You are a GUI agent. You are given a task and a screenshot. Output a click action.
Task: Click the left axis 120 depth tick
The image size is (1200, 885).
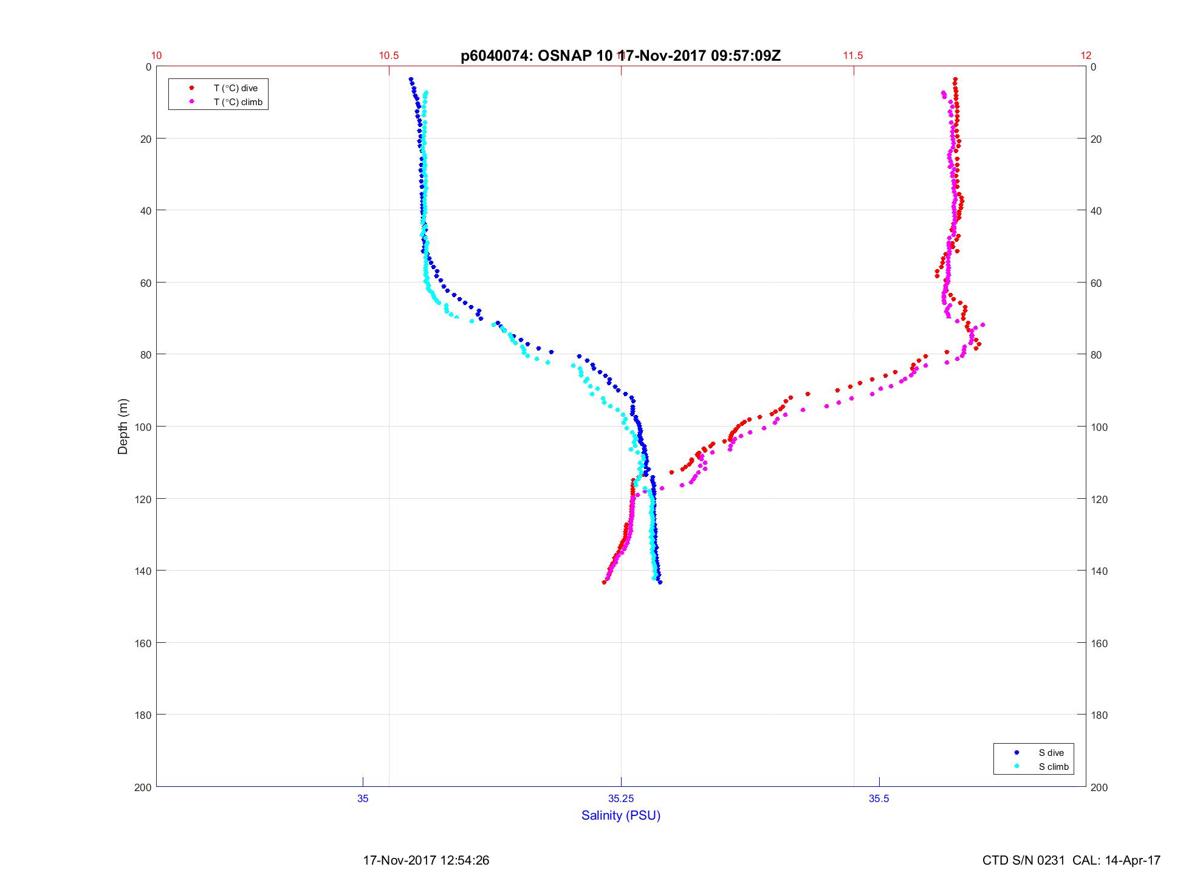click(141, 499)
